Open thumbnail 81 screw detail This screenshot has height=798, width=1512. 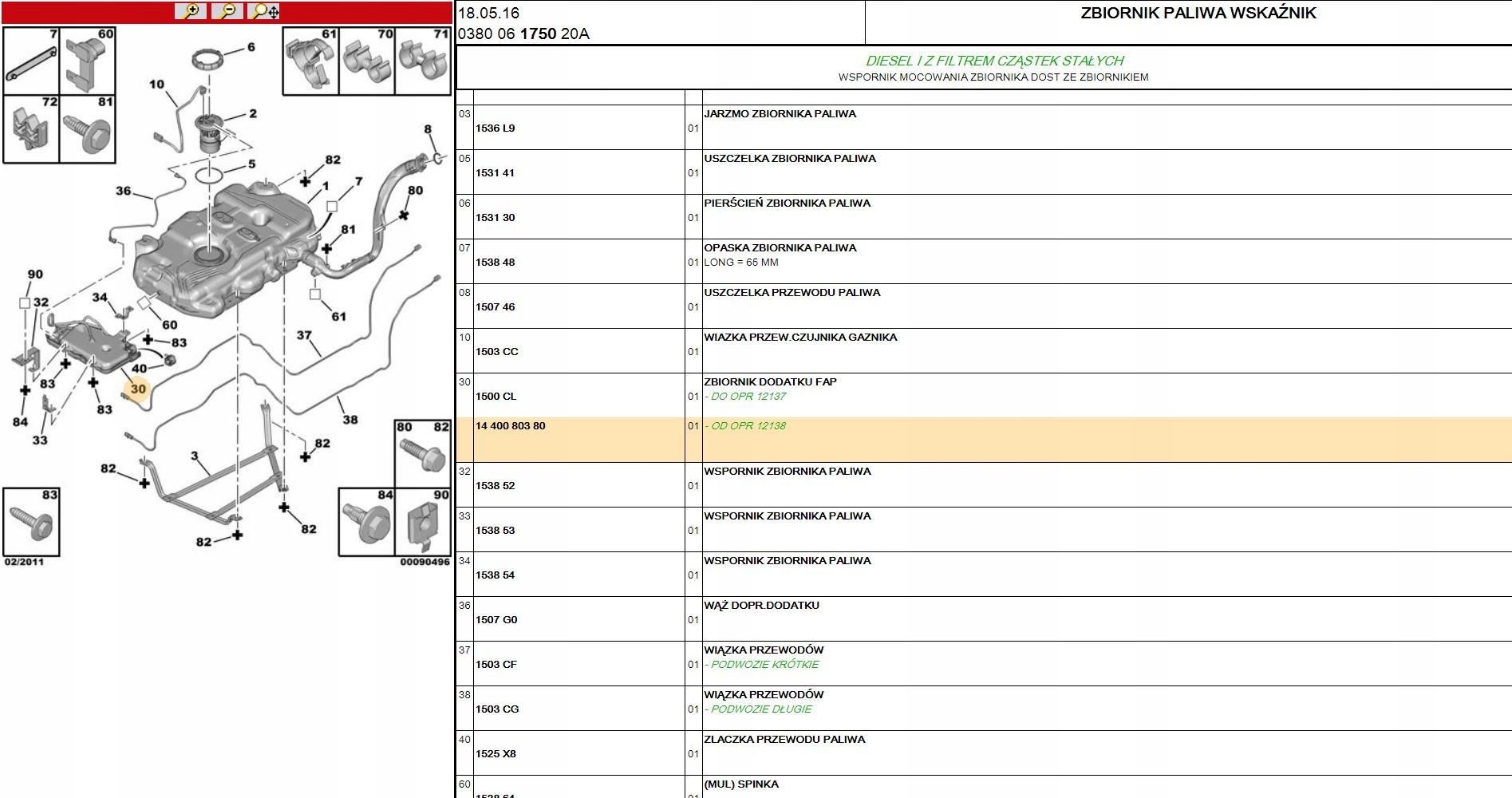click(x=87, y=129)
